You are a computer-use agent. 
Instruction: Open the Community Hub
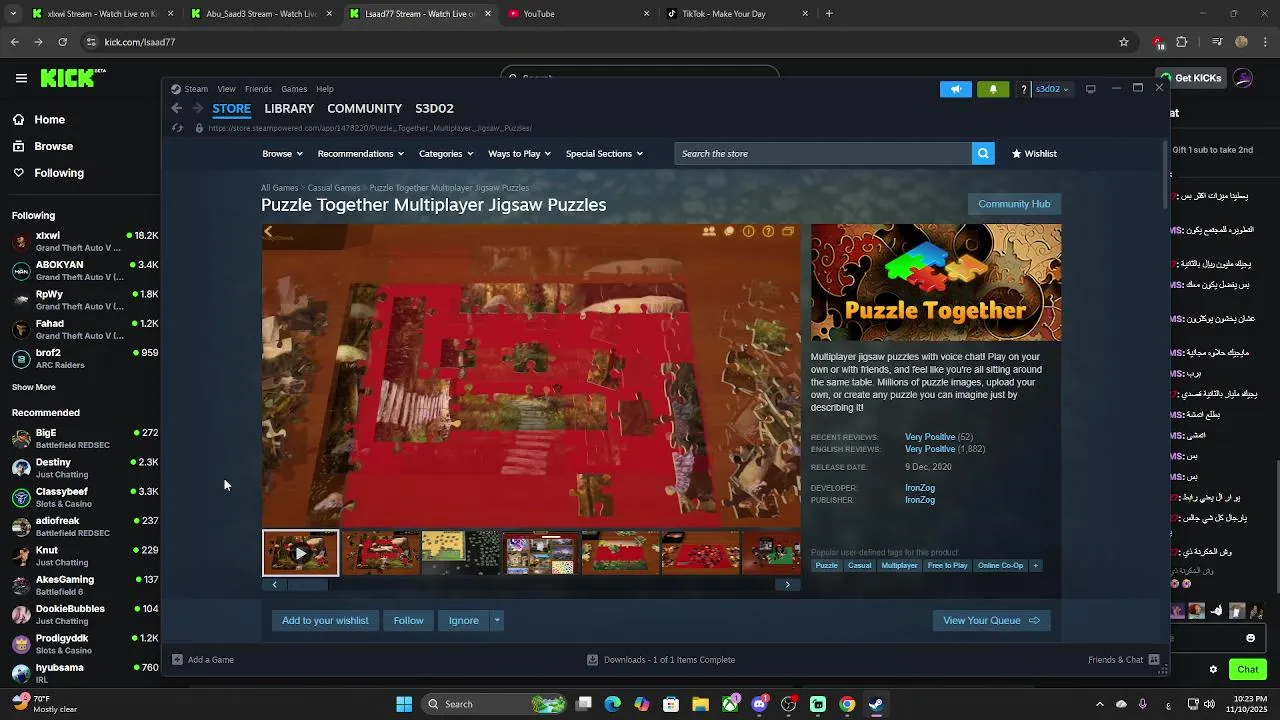point(1014,204)
